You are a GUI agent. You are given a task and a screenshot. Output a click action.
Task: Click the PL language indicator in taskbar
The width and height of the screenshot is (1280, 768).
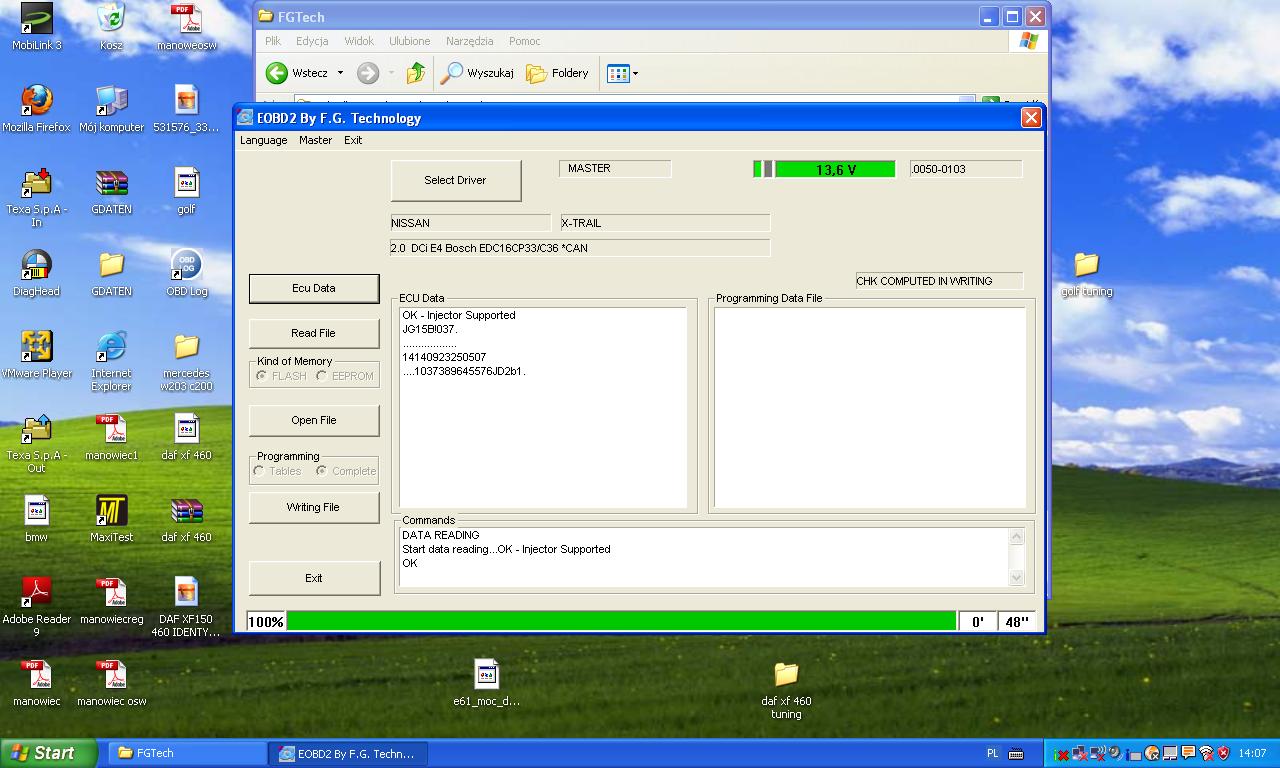pos(993,754)
